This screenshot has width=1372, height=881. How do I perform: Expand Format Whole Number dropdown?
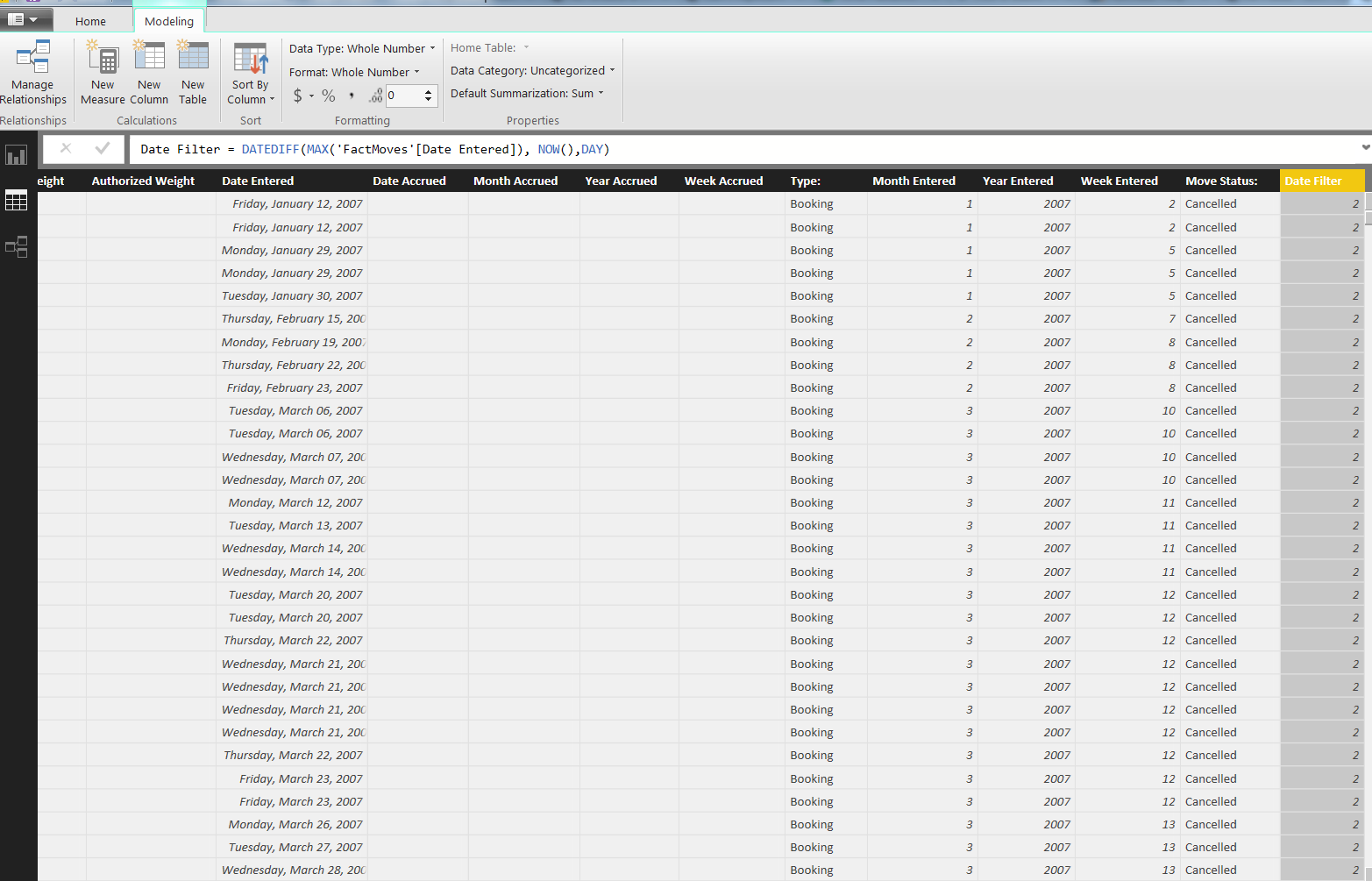tap(354, 72)
